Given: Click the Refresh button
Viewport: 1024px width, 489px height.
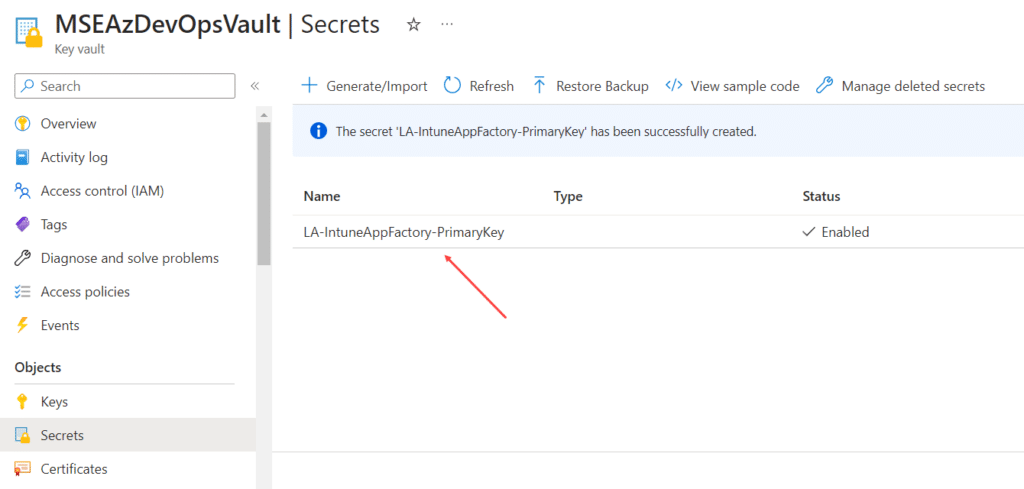Looking at the screenshot, I should tap(479, 86).
